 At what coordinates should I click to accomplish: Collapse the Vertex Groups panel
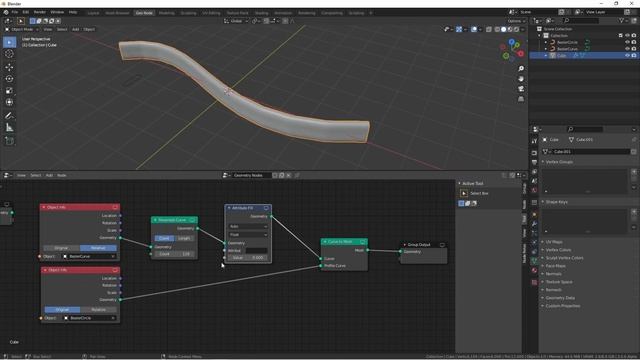[543, 162]
